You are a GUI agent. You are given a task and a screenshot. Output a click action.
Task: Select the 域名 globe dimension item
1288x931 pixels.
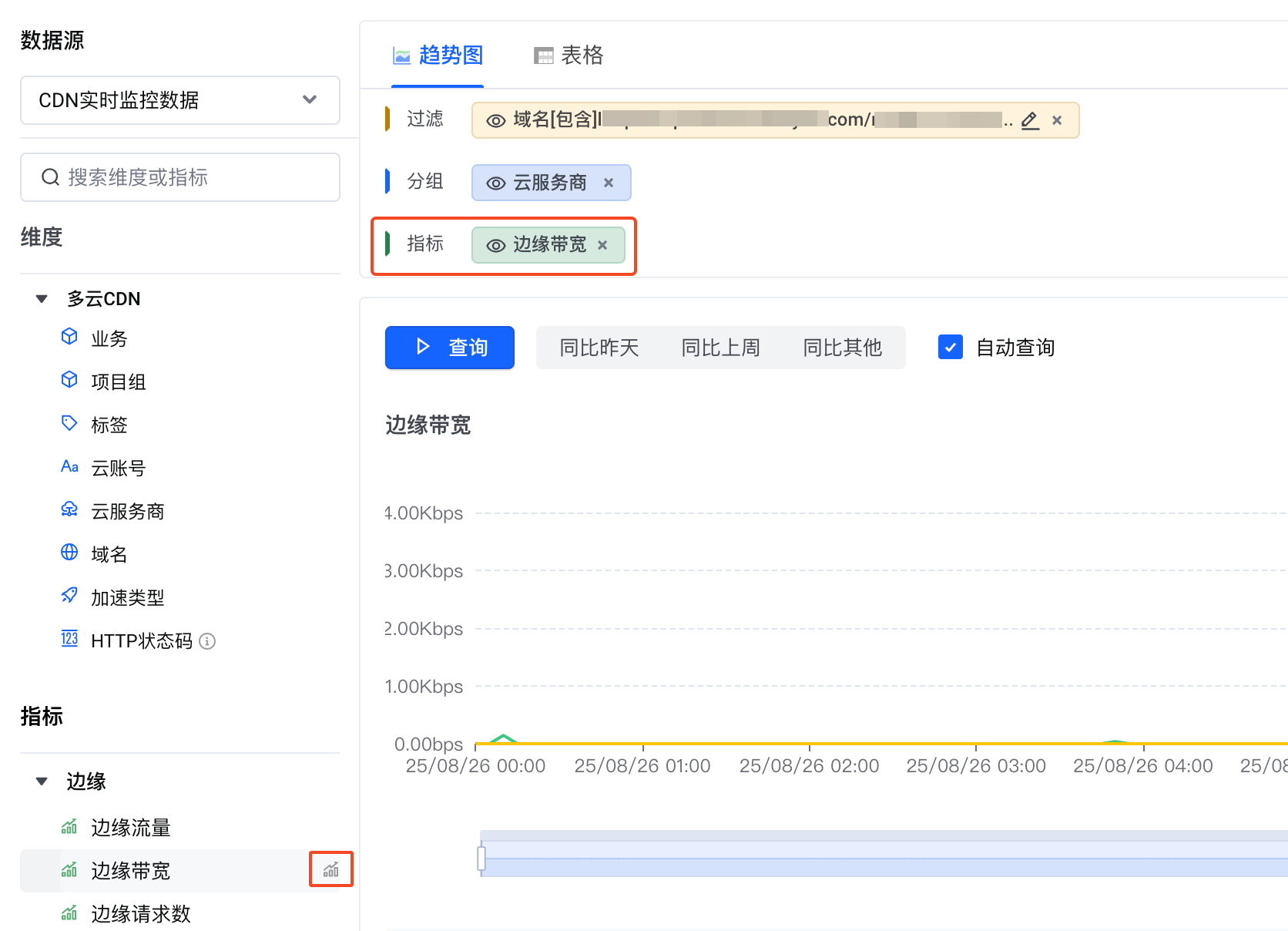point(109,554)
